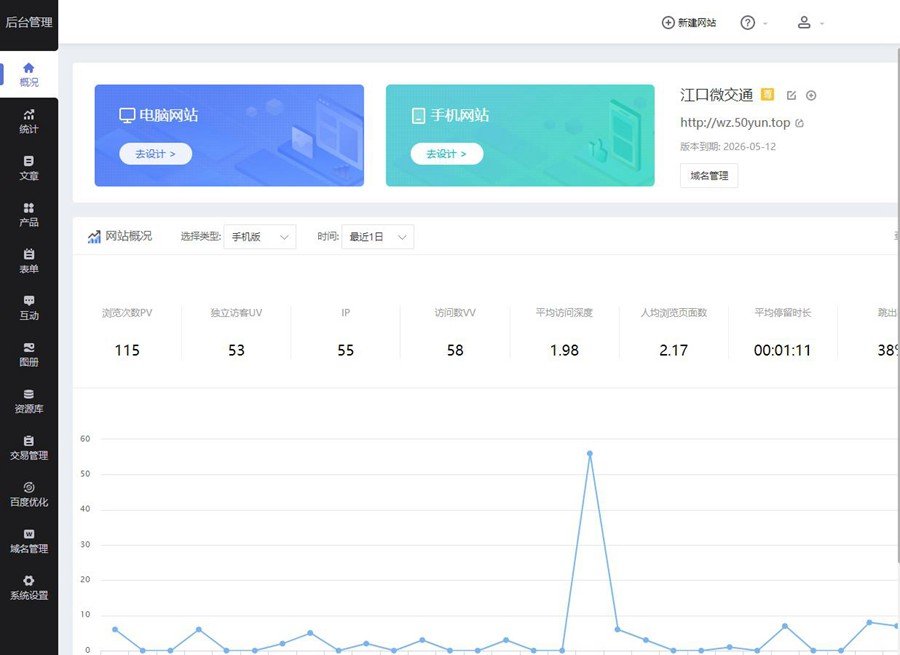Viewport: 900px width, 655px height.
Task: Click the 域名管理 button under site info
Action: pos(709,176)
